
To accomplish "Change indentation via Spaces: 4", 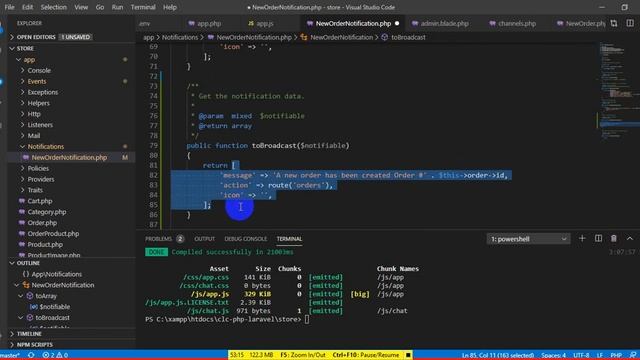I will [x=553, y=355].
